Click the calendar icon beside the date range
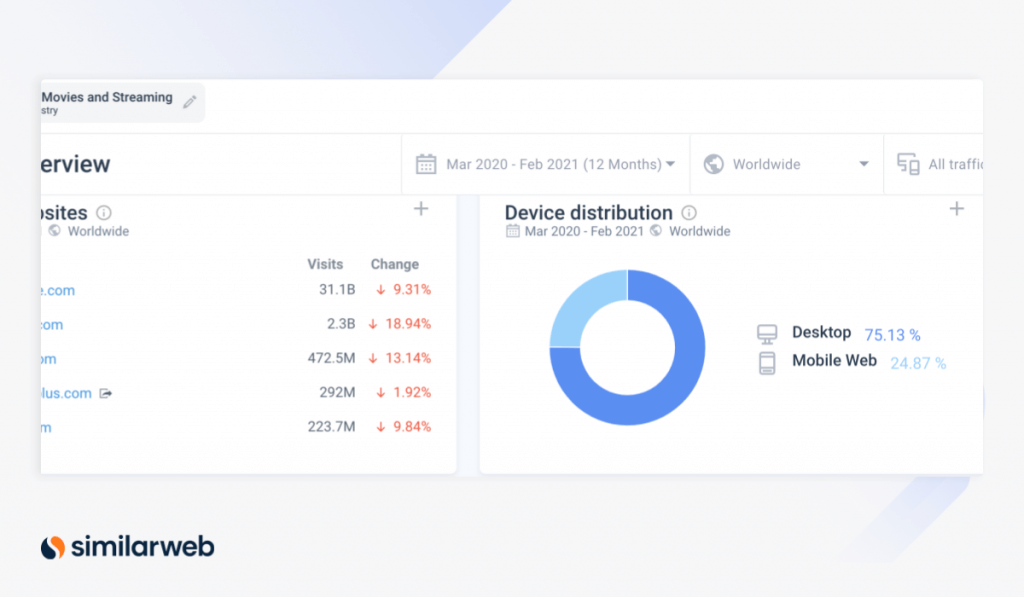 point(427,164)
